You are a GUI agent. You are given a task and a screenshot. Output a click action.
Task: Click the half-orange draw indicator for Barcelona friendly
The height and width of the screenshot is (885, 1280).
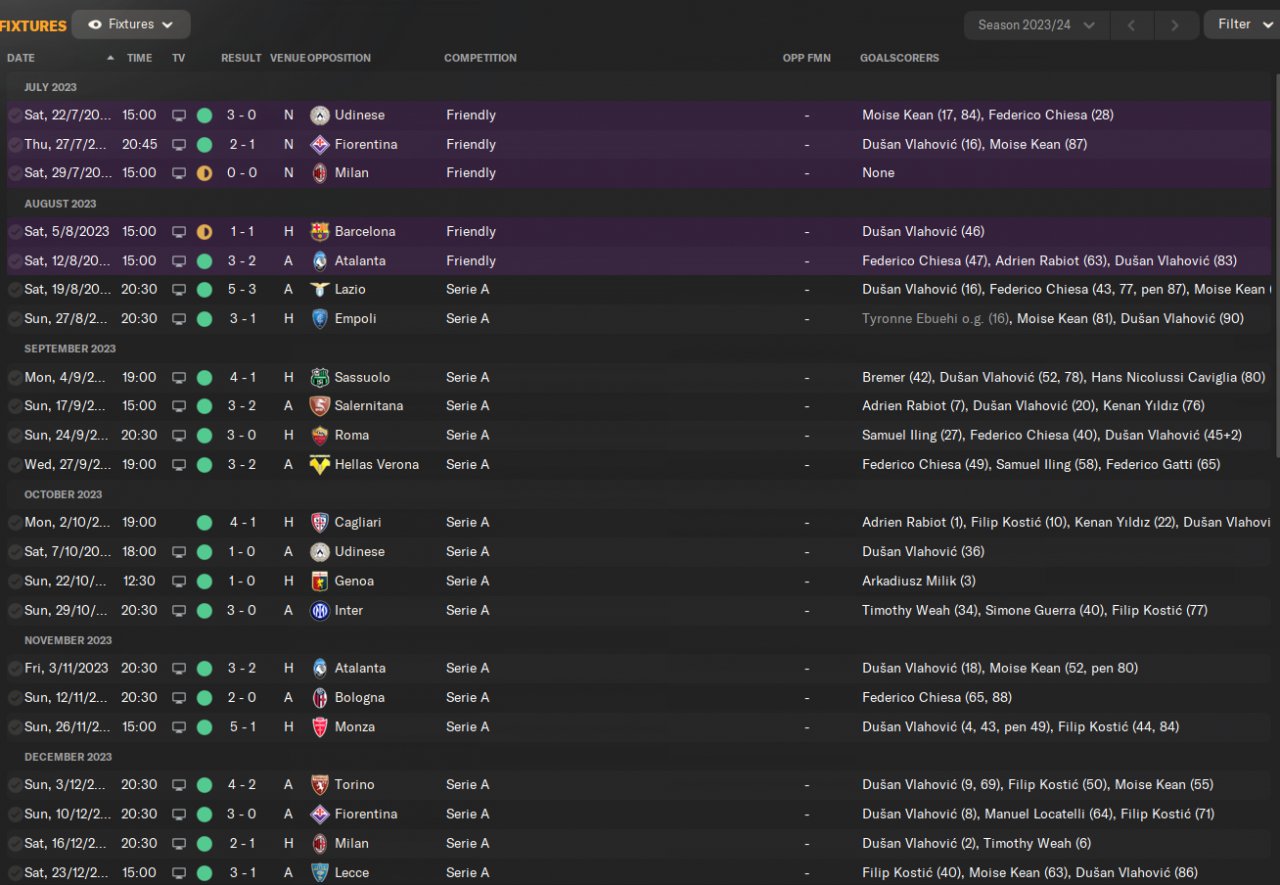click(x=205, y=232)
